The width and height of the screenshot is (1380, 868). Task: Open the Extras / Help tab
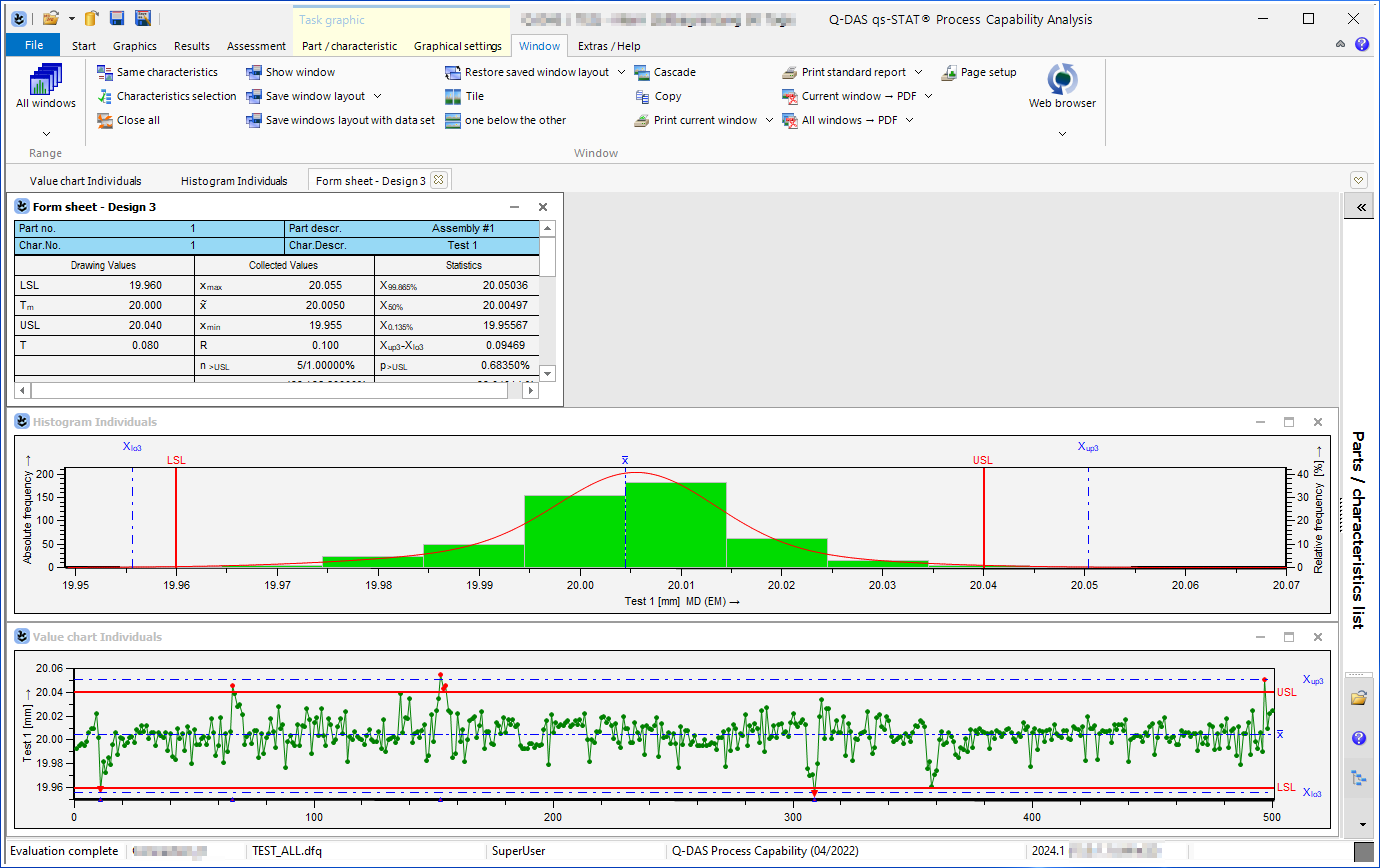[609, 46]
